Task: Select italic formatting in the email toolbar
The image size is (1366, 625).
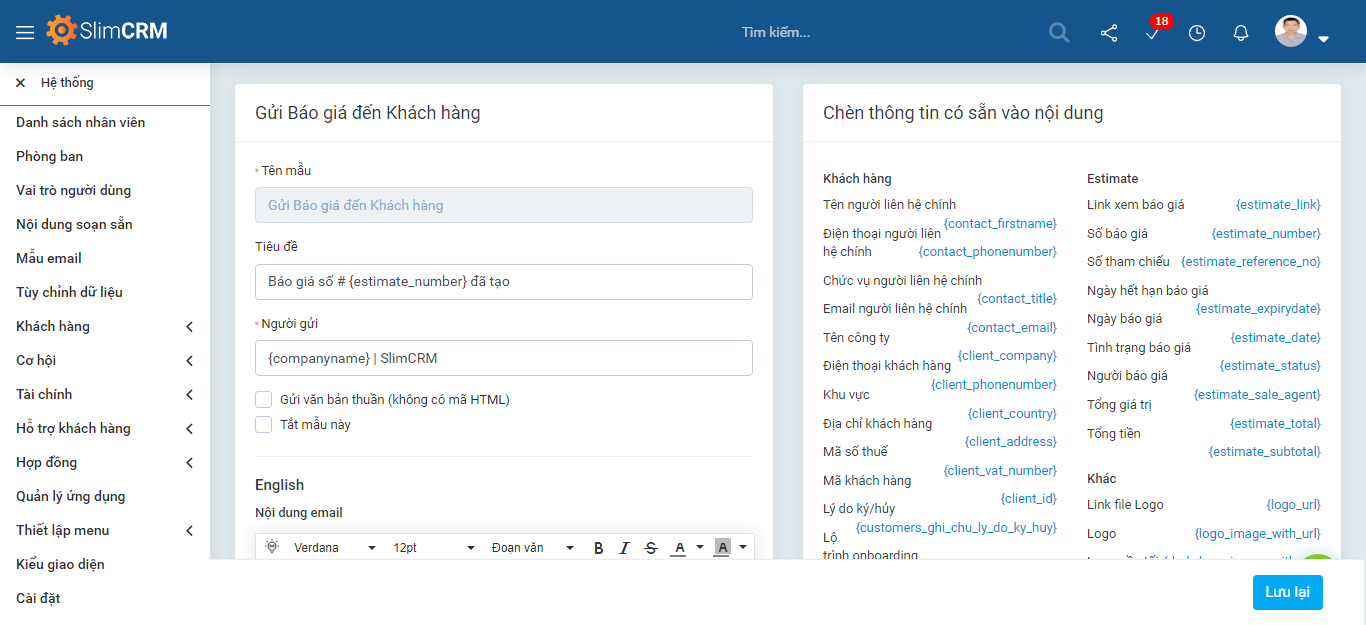Action: [x=624, y=547]
